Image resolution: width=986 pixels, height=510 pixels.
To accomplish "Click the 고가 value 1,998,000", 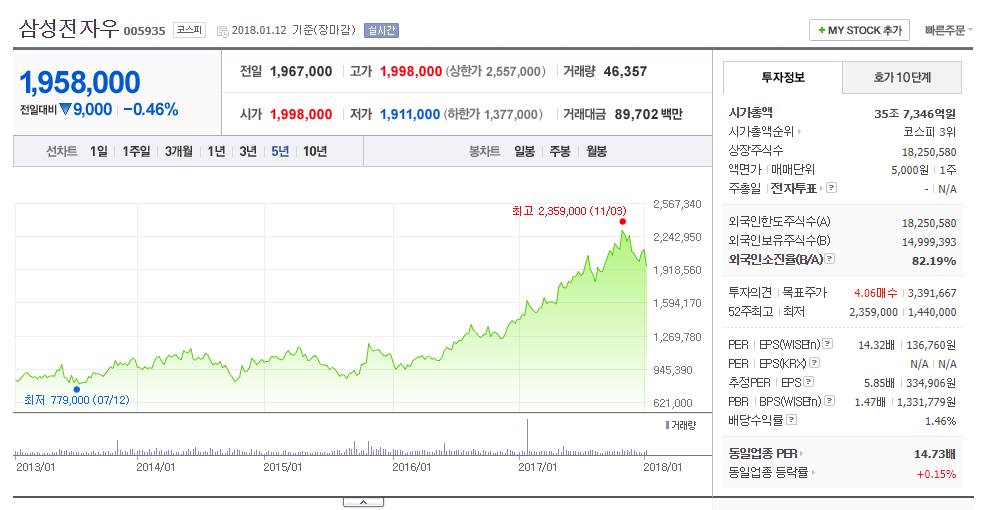I will (411, 72).
